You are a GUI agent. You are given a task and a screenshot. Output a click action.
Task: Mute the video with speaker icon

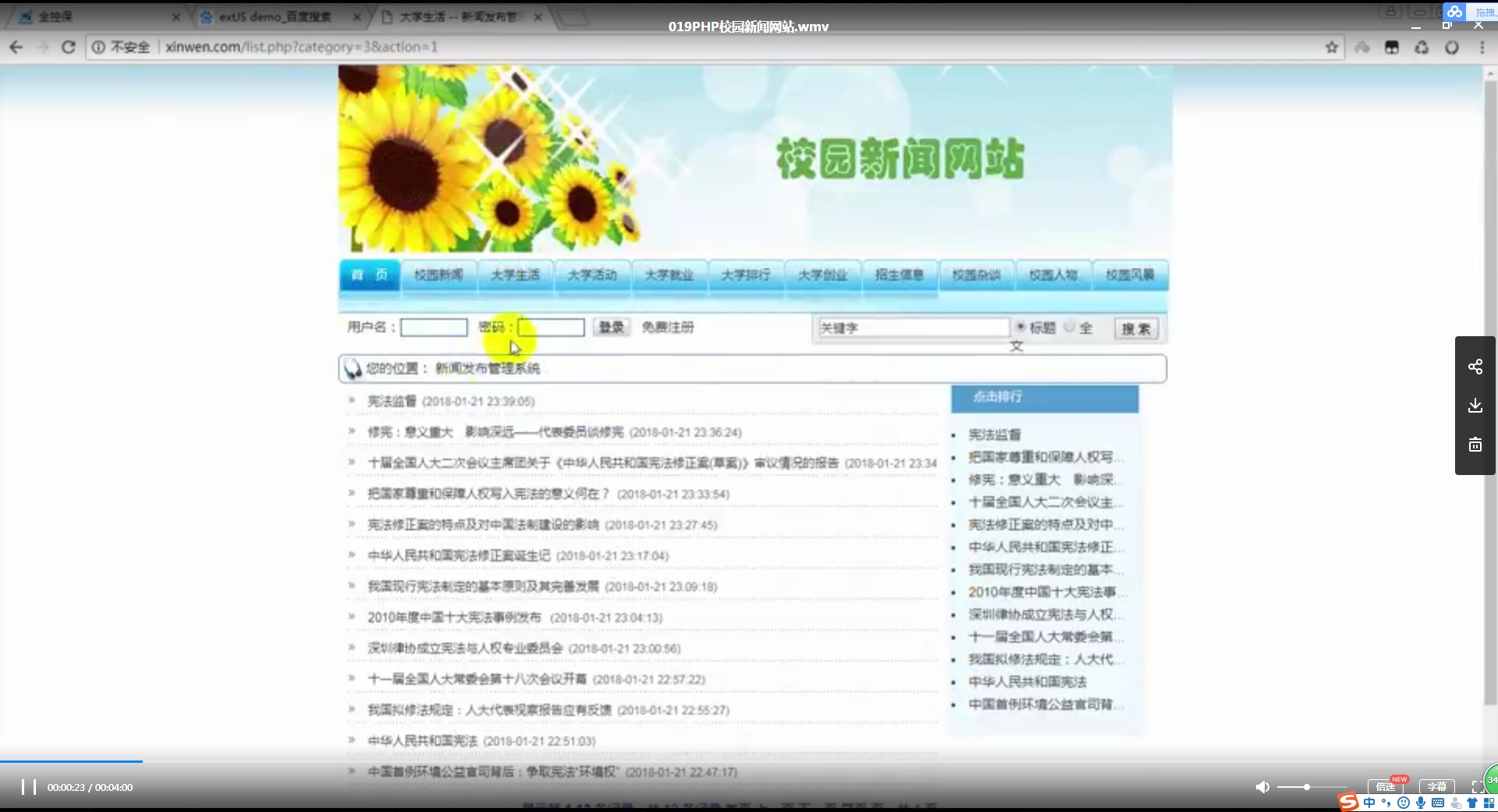(x=1262, y=787)
